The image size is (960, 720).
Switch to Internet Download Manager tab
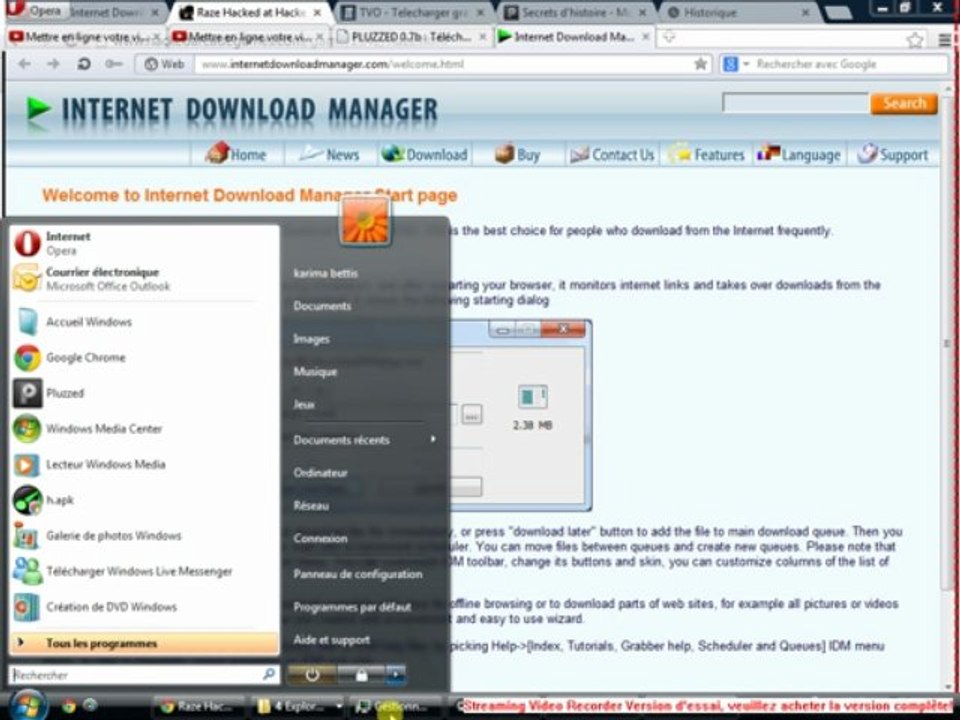574,37
